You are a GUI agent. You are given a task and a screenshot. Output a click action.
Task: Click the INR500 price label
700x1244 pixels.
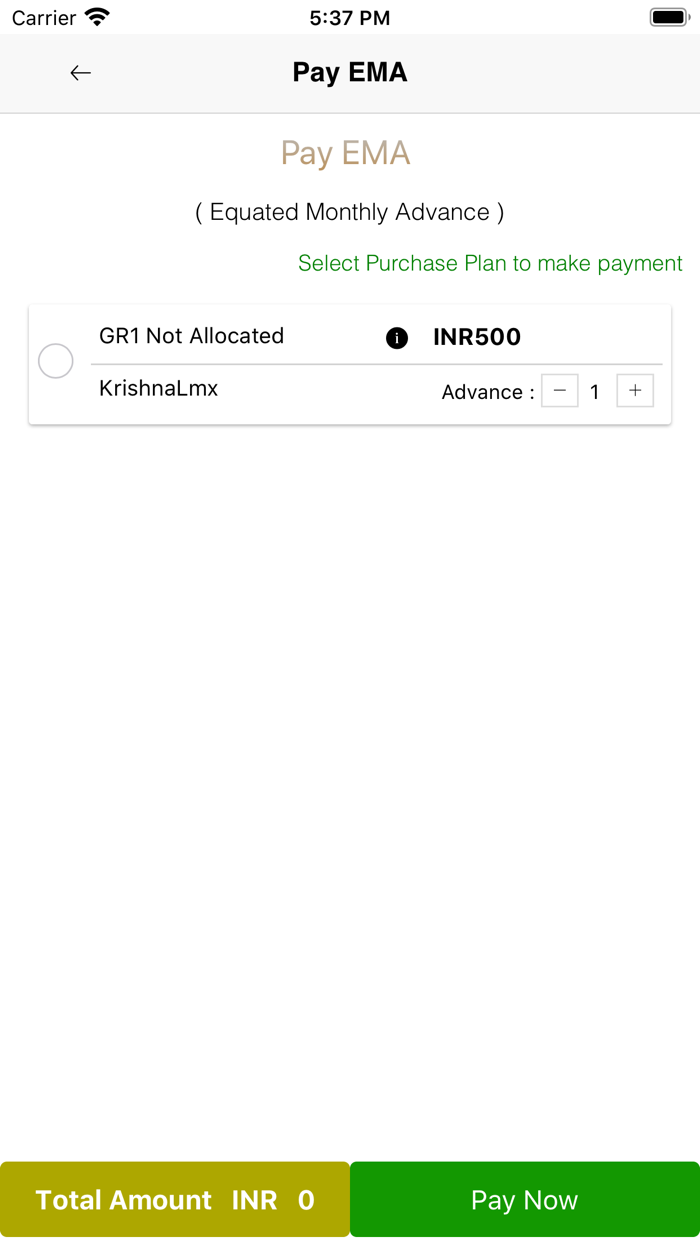pyautogui.click(x=477, y=337)
